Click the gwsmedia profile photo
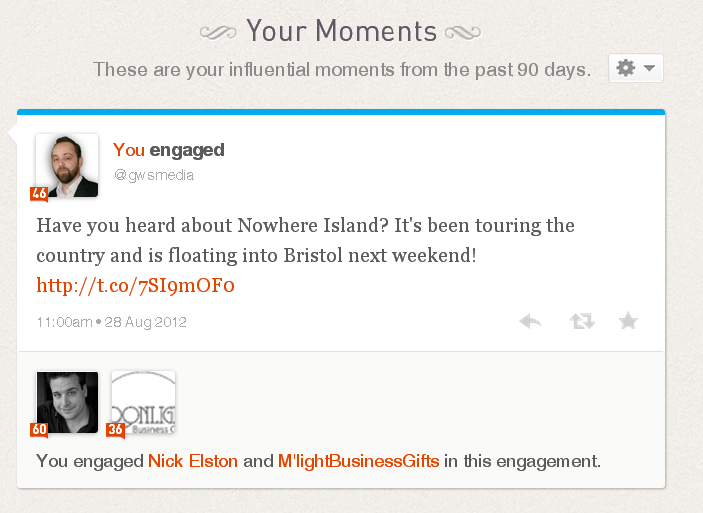 pos(67,165)
